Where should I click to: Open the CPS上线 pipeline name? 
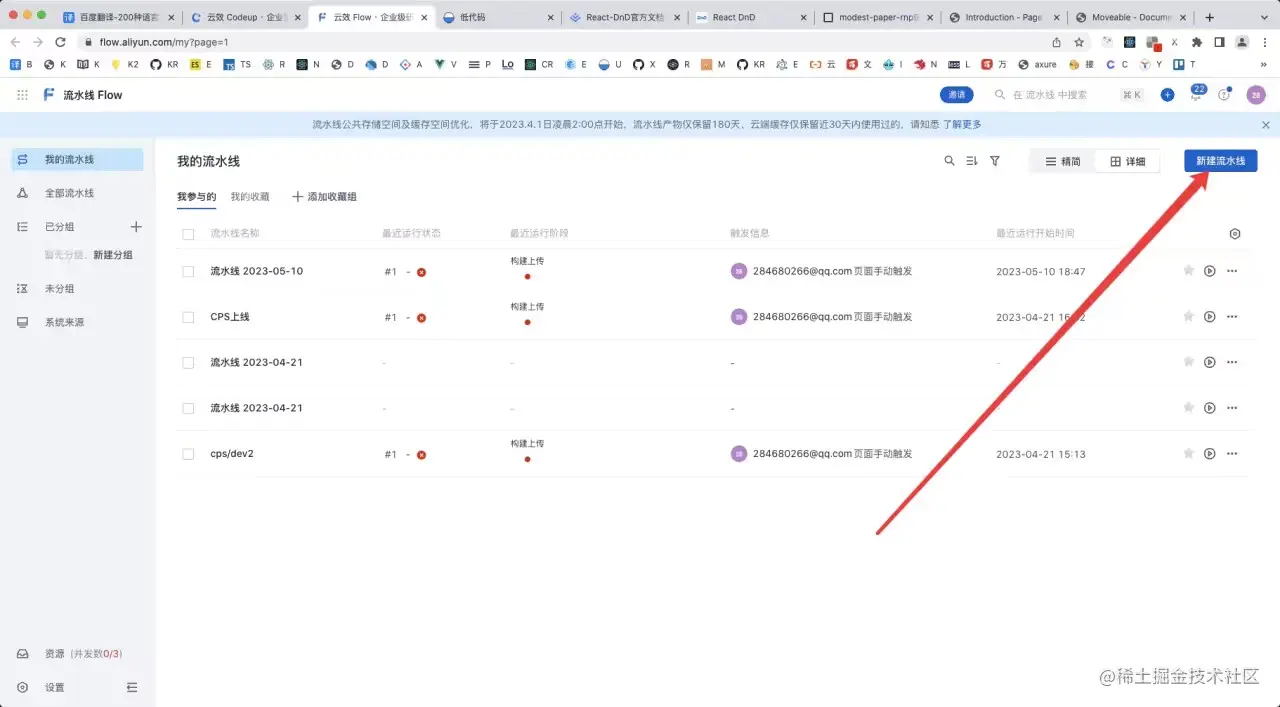(230, 317)
